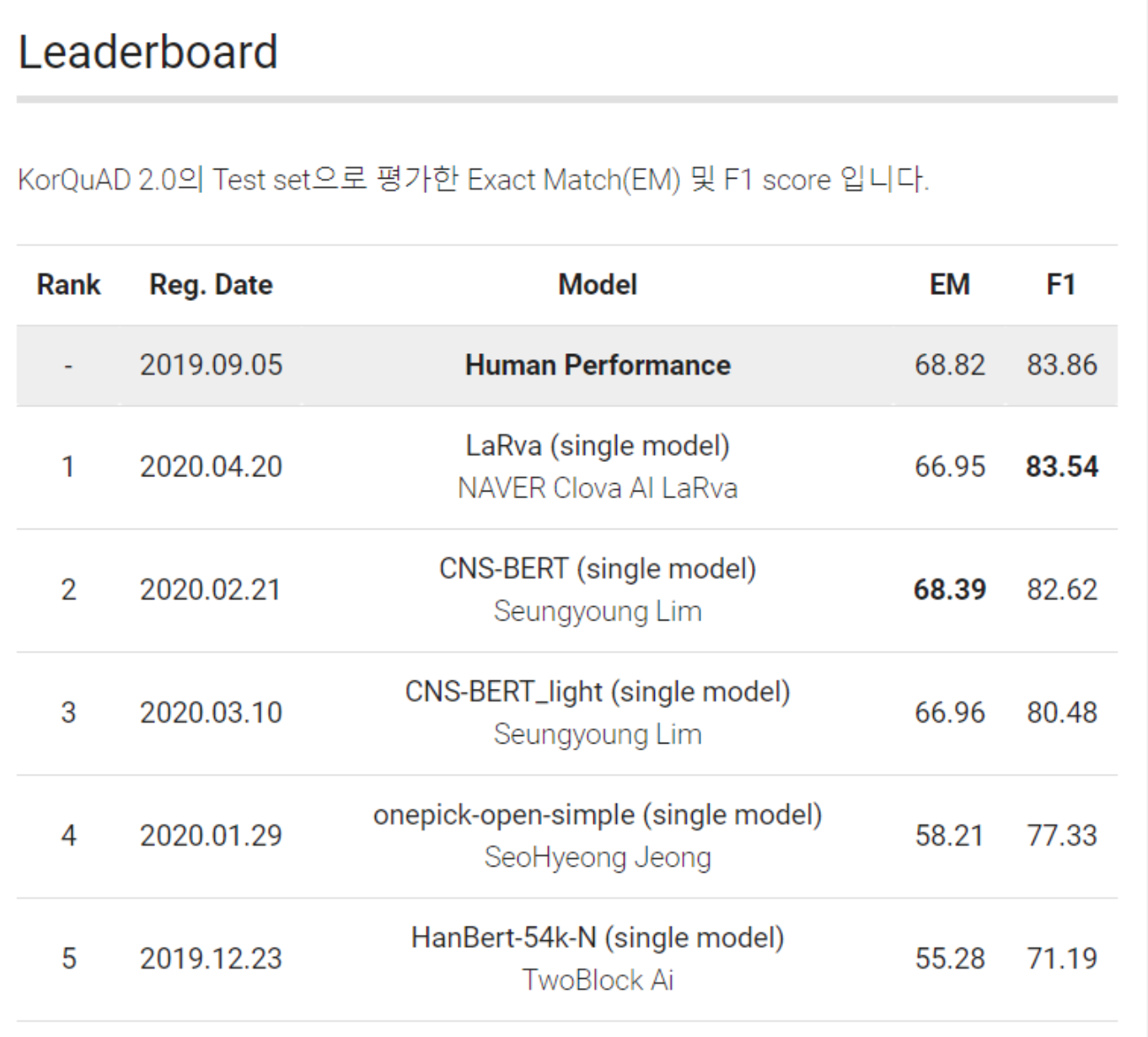The width and height of the screenshot is (1148, 1037).
Task: Select the Human Performance row label
Action: pyautogui.click(x=598, y=365)
